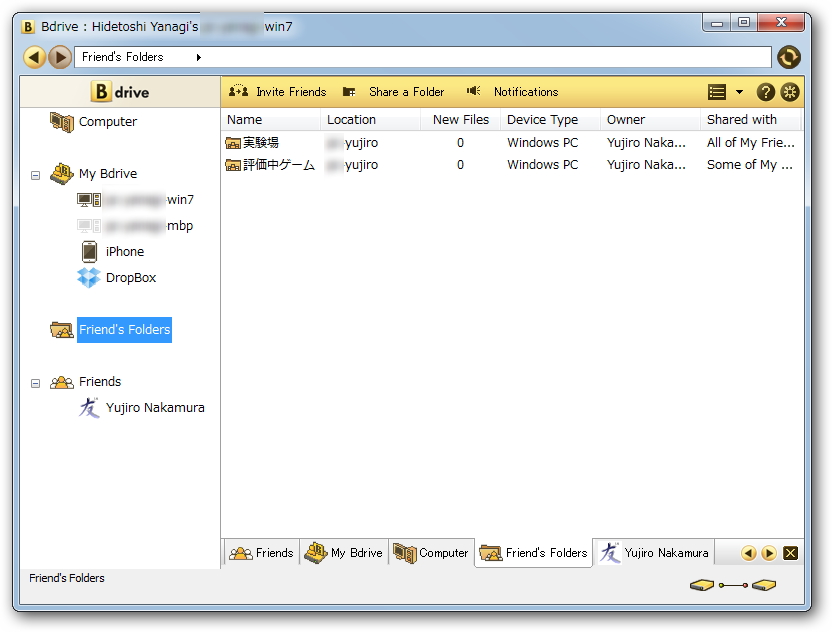Sort the list using the Name column header
832x632 pixels.
coord(244,119)
